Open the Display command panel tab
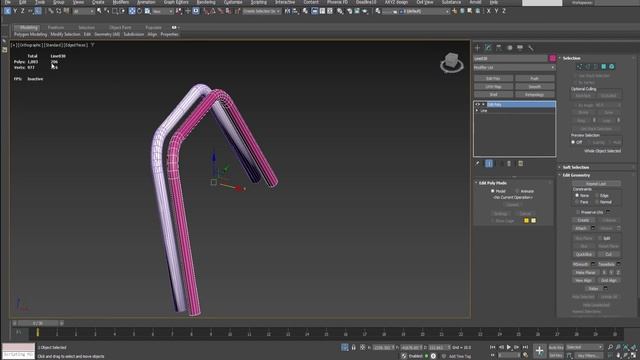The width and height of the screenshot is (640, 360). (520, 48)
